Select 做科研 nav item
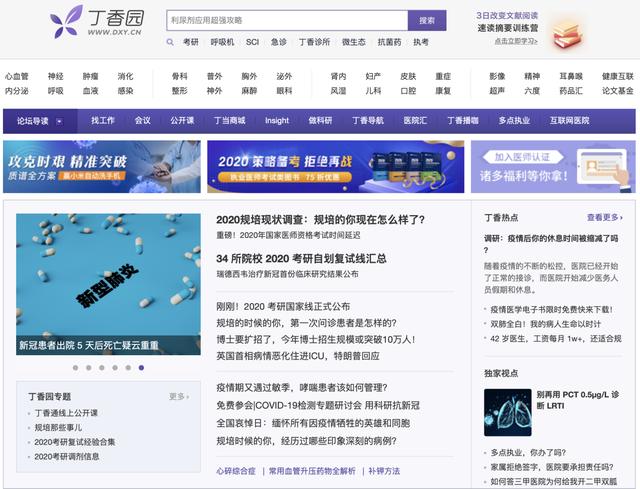 [320, 121]
